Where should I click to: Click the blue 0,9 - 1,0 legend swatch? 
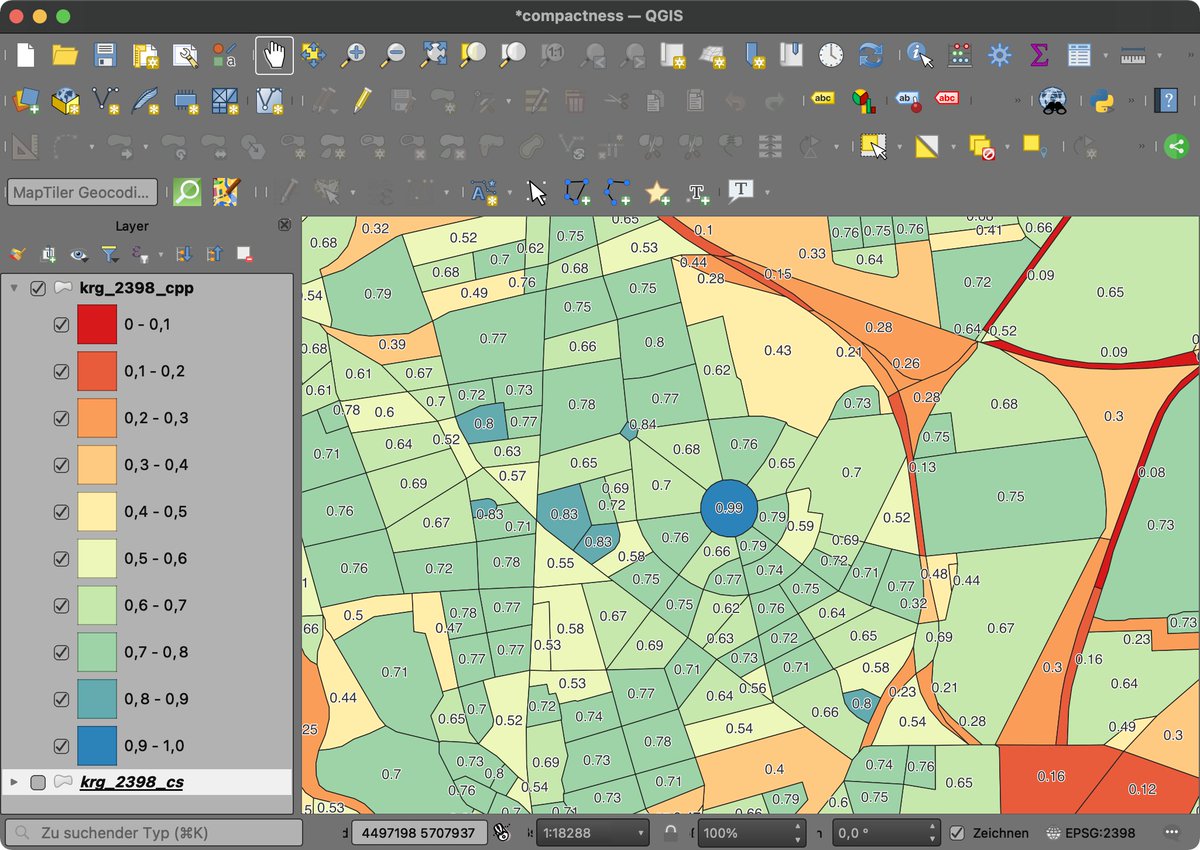point(97,746)
